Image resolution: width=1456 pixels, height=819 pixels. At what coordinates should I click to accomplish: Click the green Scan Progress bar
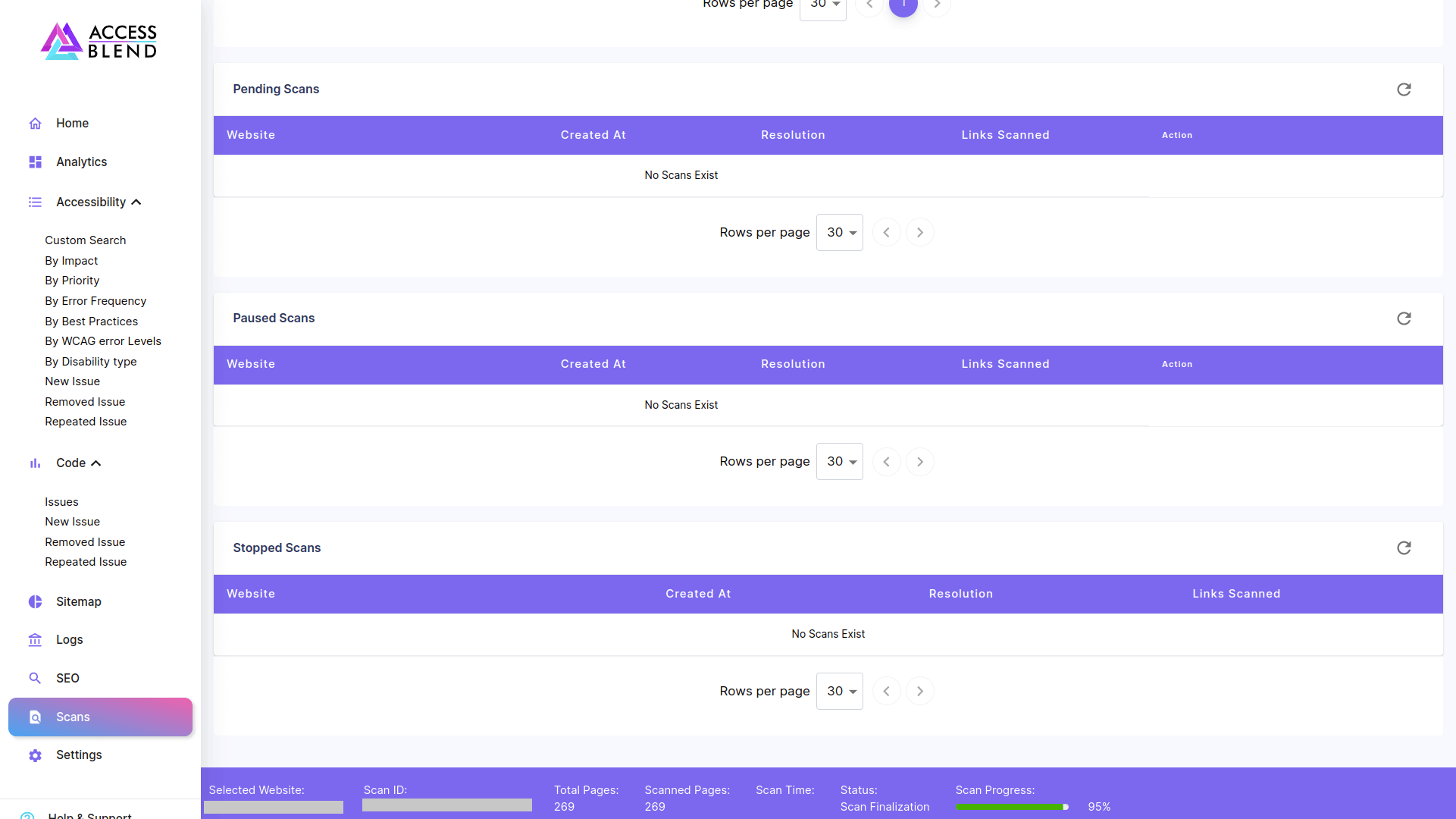pyautogui.click(x=1012, y=807)
